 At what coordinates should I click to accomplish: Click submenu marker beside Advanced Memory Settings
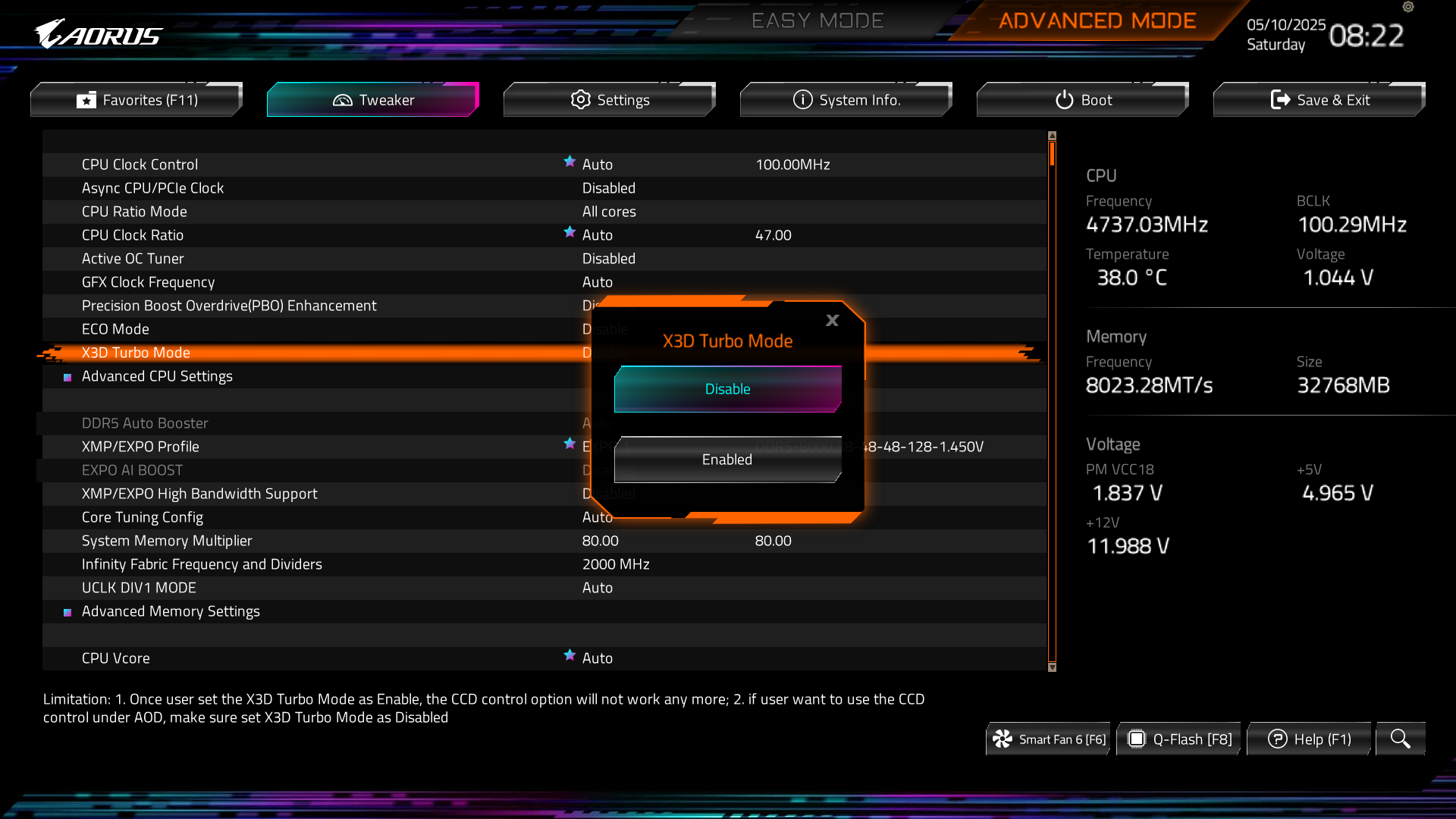[67, 612]
